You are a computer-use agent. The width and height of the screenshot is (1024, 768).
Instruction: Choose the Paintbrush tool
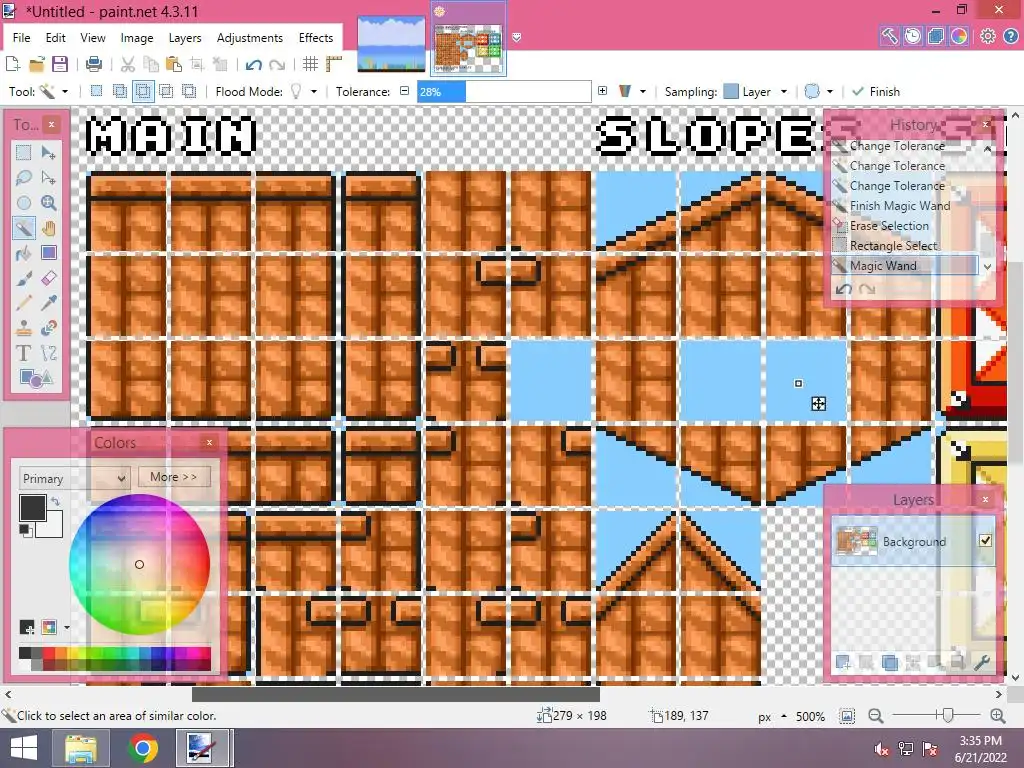[x=24, y=278]
